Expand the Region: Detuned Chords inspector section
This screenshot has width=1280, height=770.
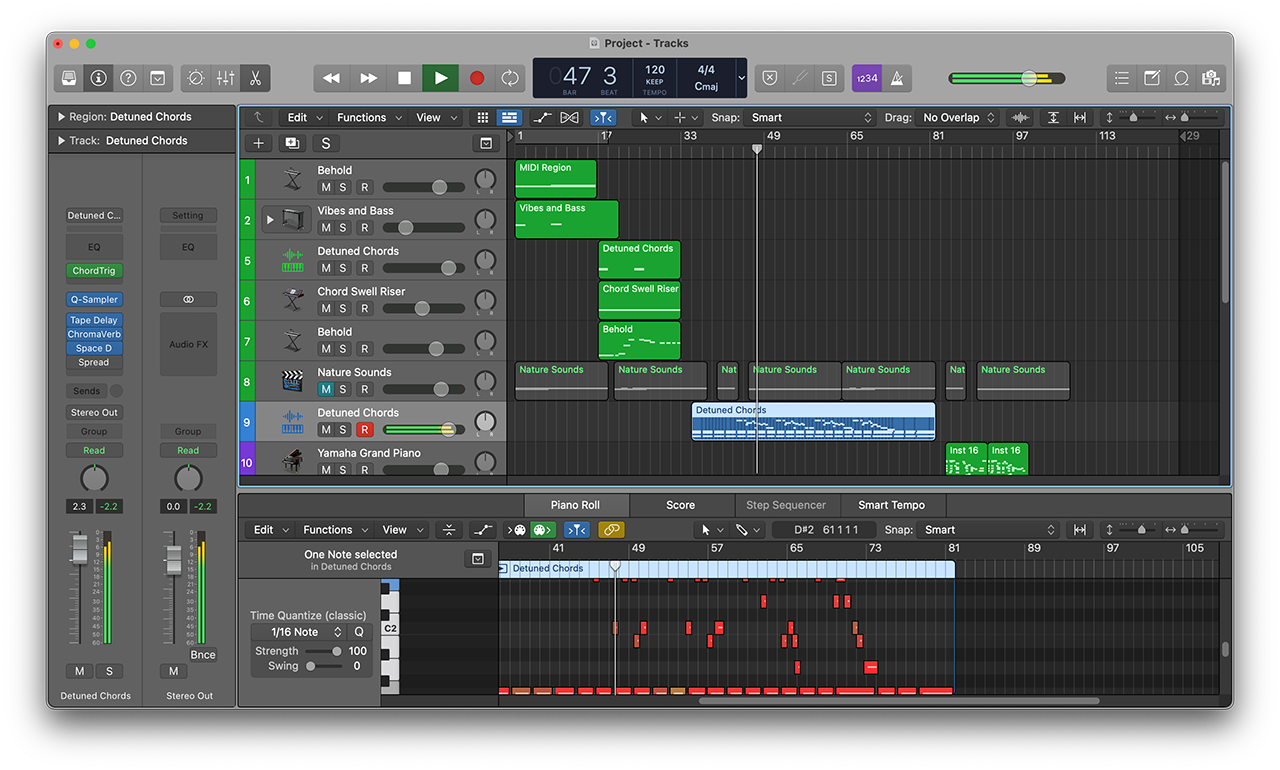[x=62, y=117]
